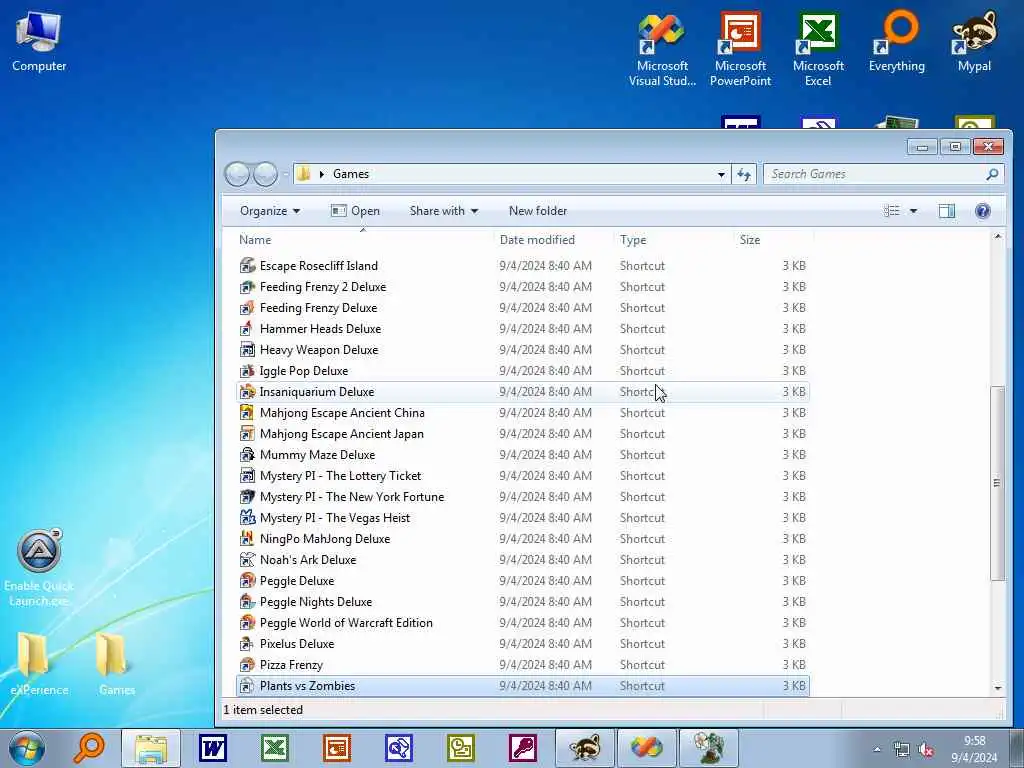Select the Games folder on desktop
The width and height of the screenshot is (1024, 768).
pyautogui.click(x=116, y=664)
